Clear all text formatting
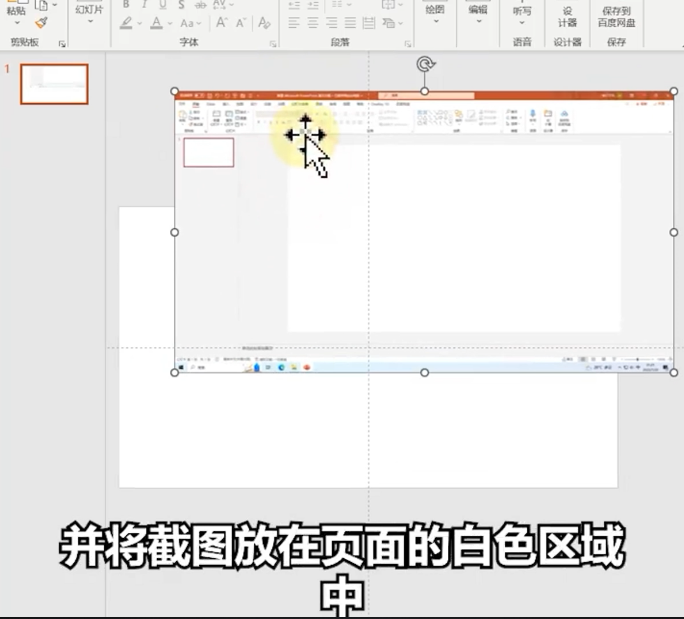Image resolution: width=684 pixels, height=619 pixels. point(264,23)
